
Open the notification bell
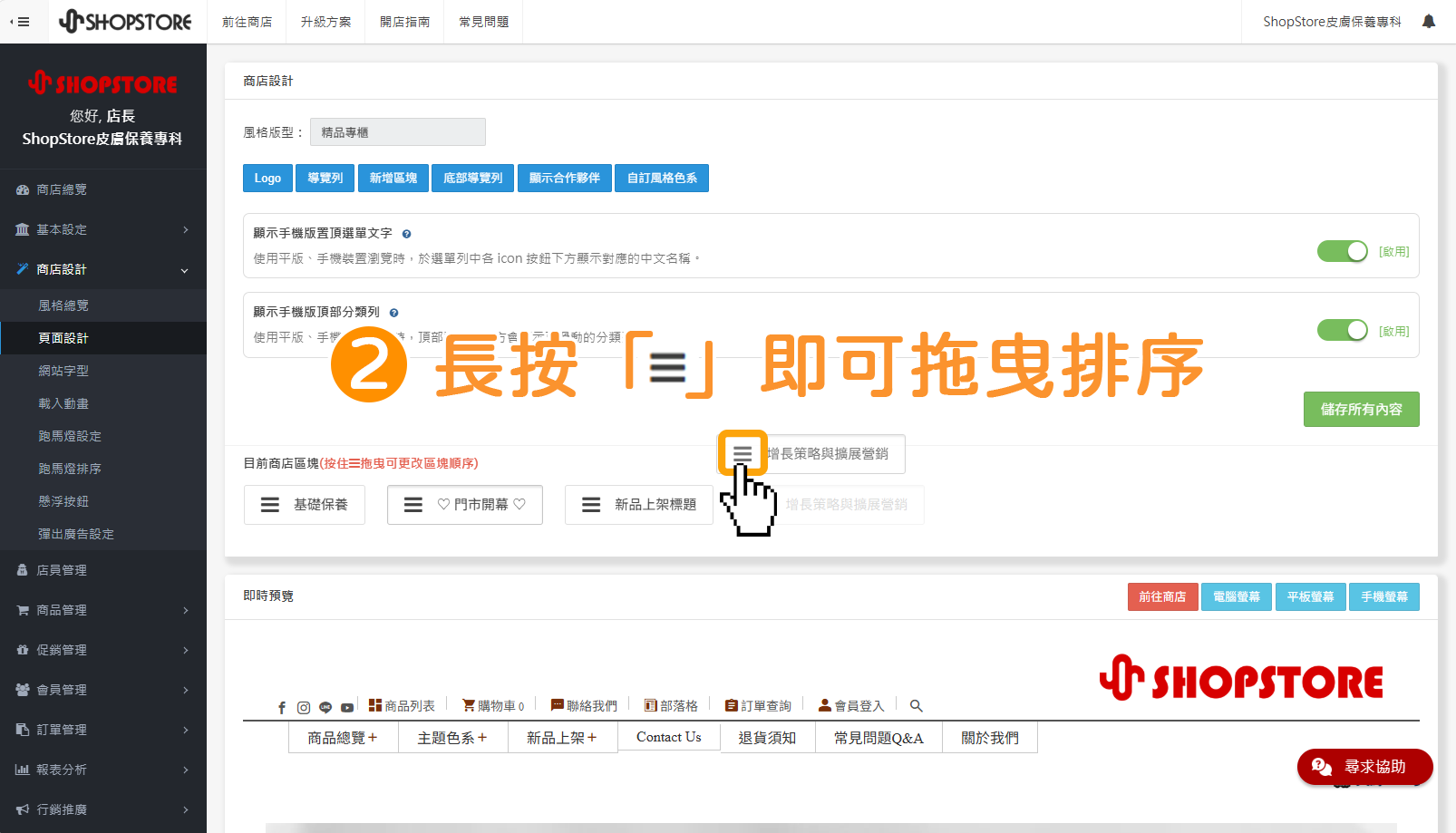1429,21
